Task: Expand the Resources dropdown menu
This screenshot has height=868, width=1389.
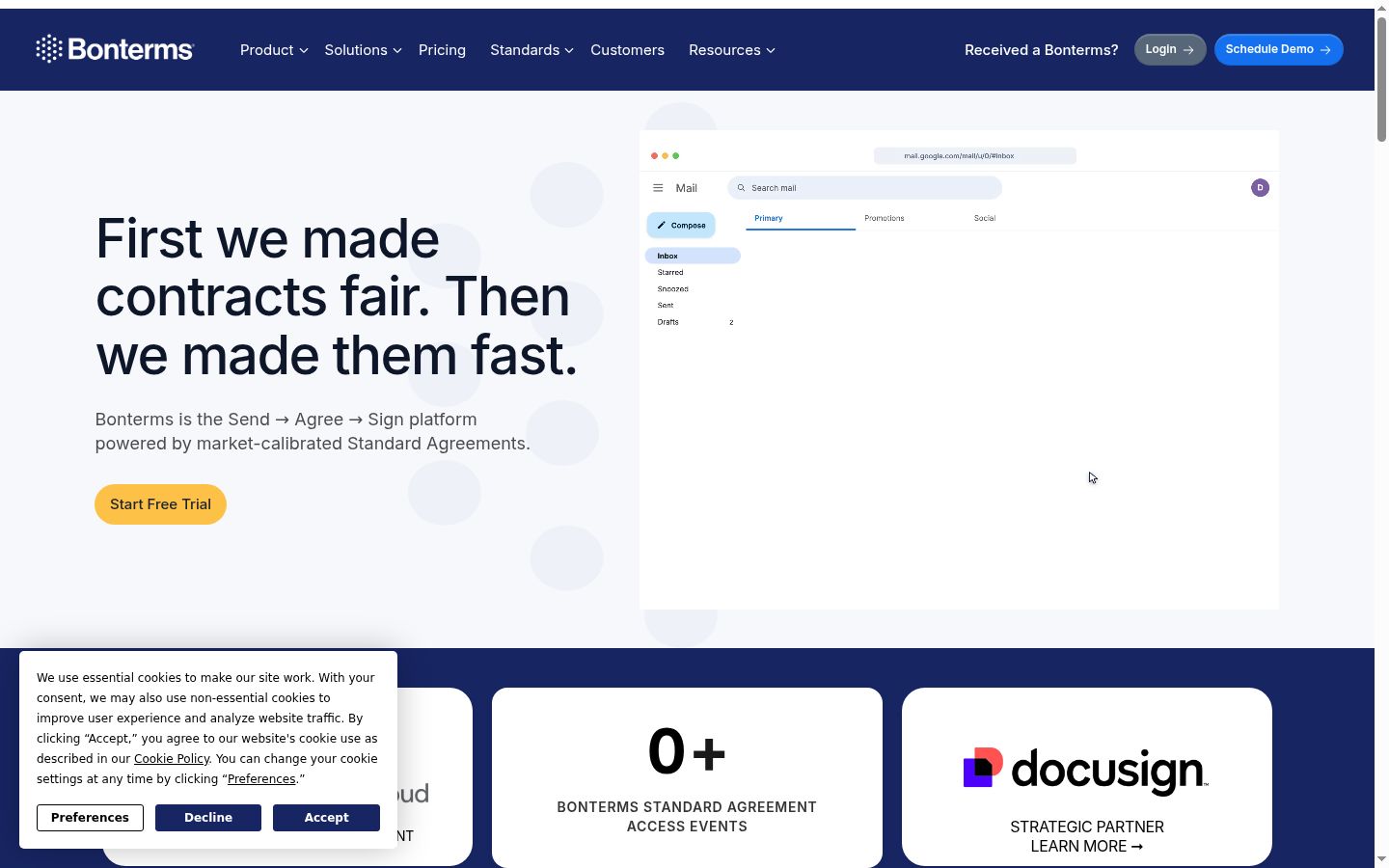Action: click(731, 50)
